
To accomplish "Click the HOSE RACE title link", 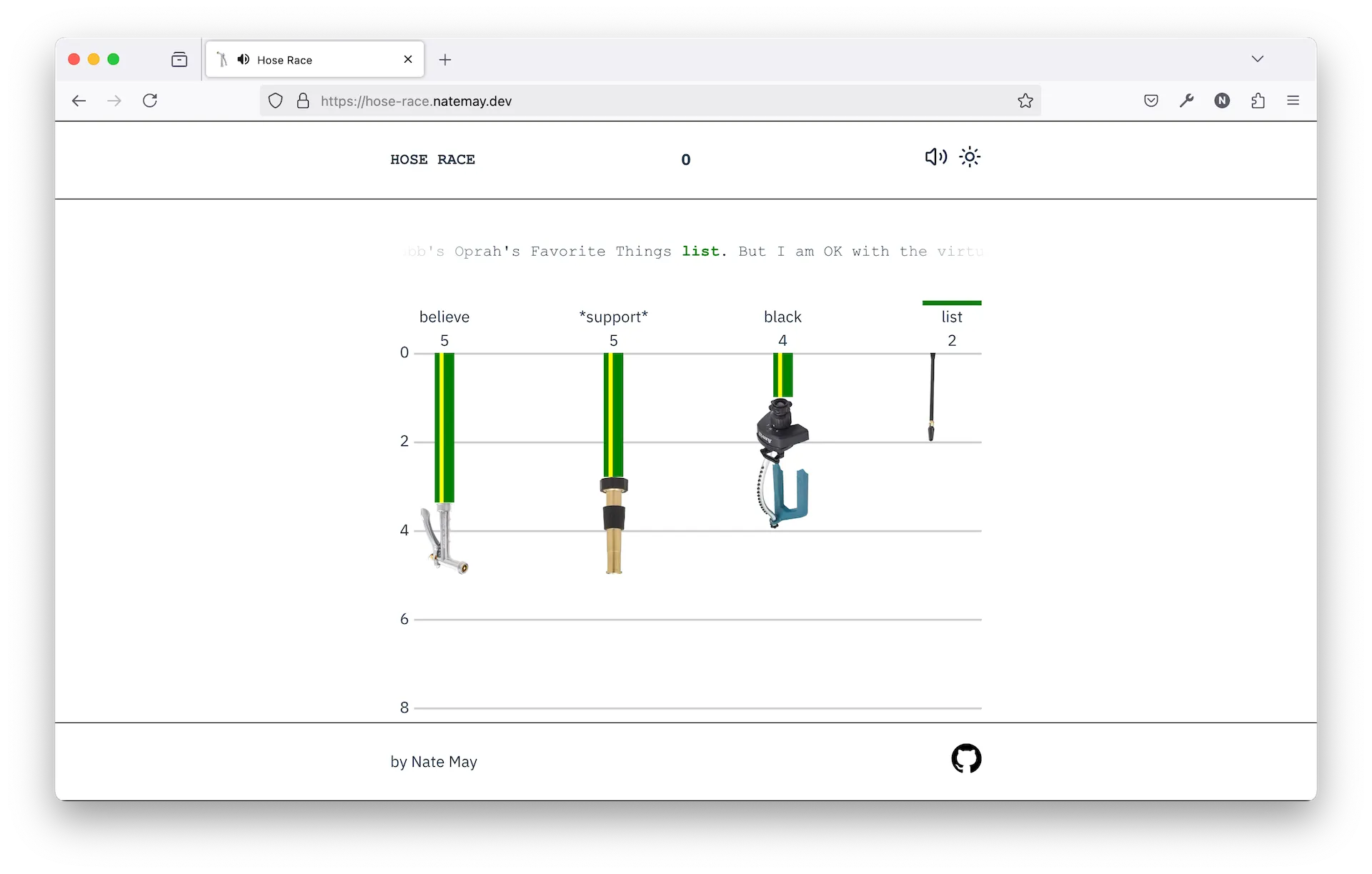I will pos(432,159).
